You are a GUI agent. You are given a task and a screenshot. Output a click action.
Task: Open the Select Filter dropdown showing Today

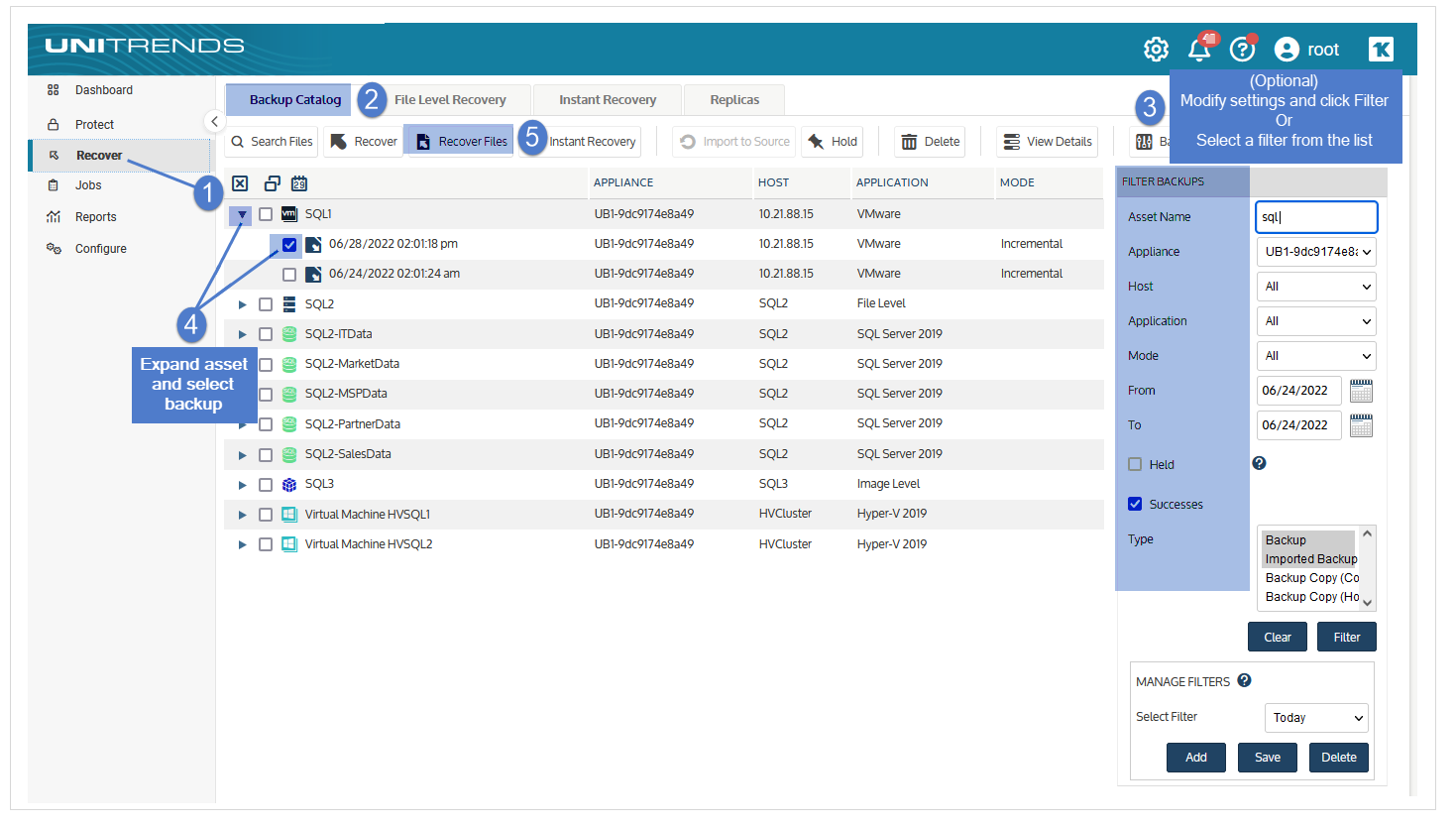[x=1316, y=717]
